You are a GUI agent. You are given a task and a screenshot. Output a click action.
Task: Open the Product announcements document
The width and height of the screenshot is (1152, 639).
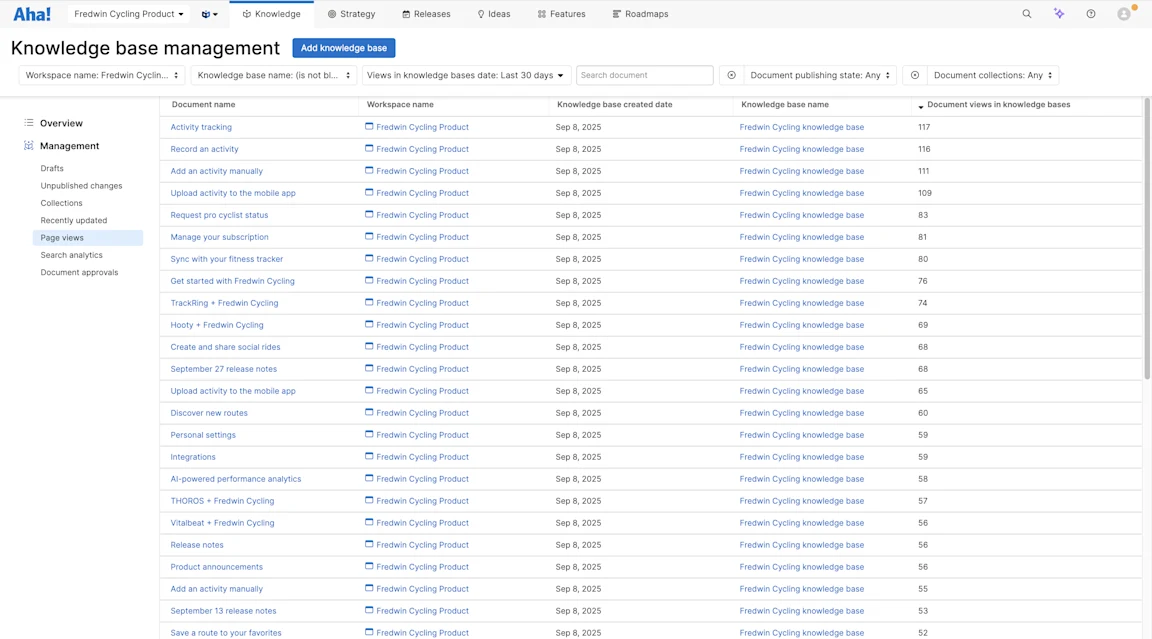[216, 567]
